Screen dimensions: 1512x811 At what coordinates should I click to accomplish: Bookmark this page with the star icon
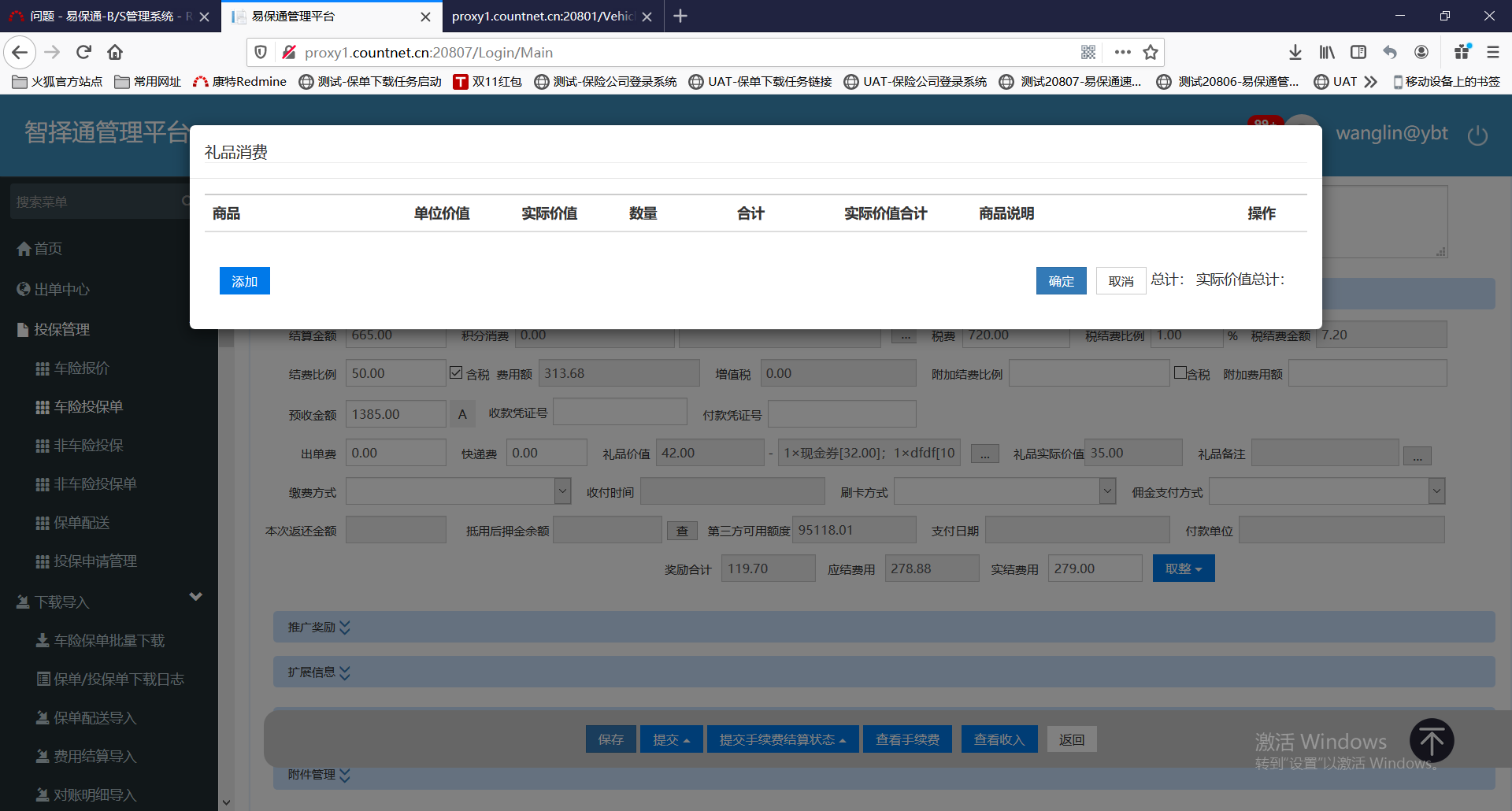point(1151,52)
